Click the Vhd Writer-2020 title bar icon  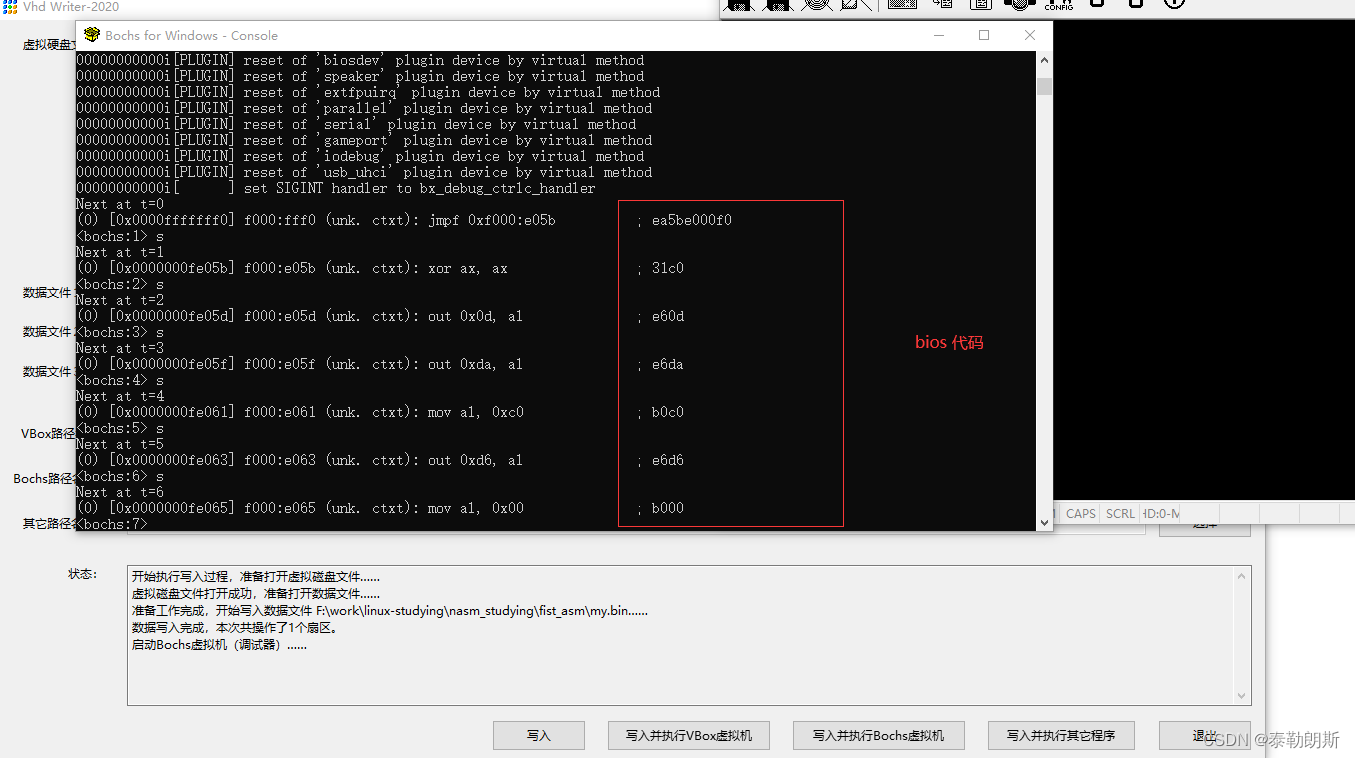[x=9, y=6]
